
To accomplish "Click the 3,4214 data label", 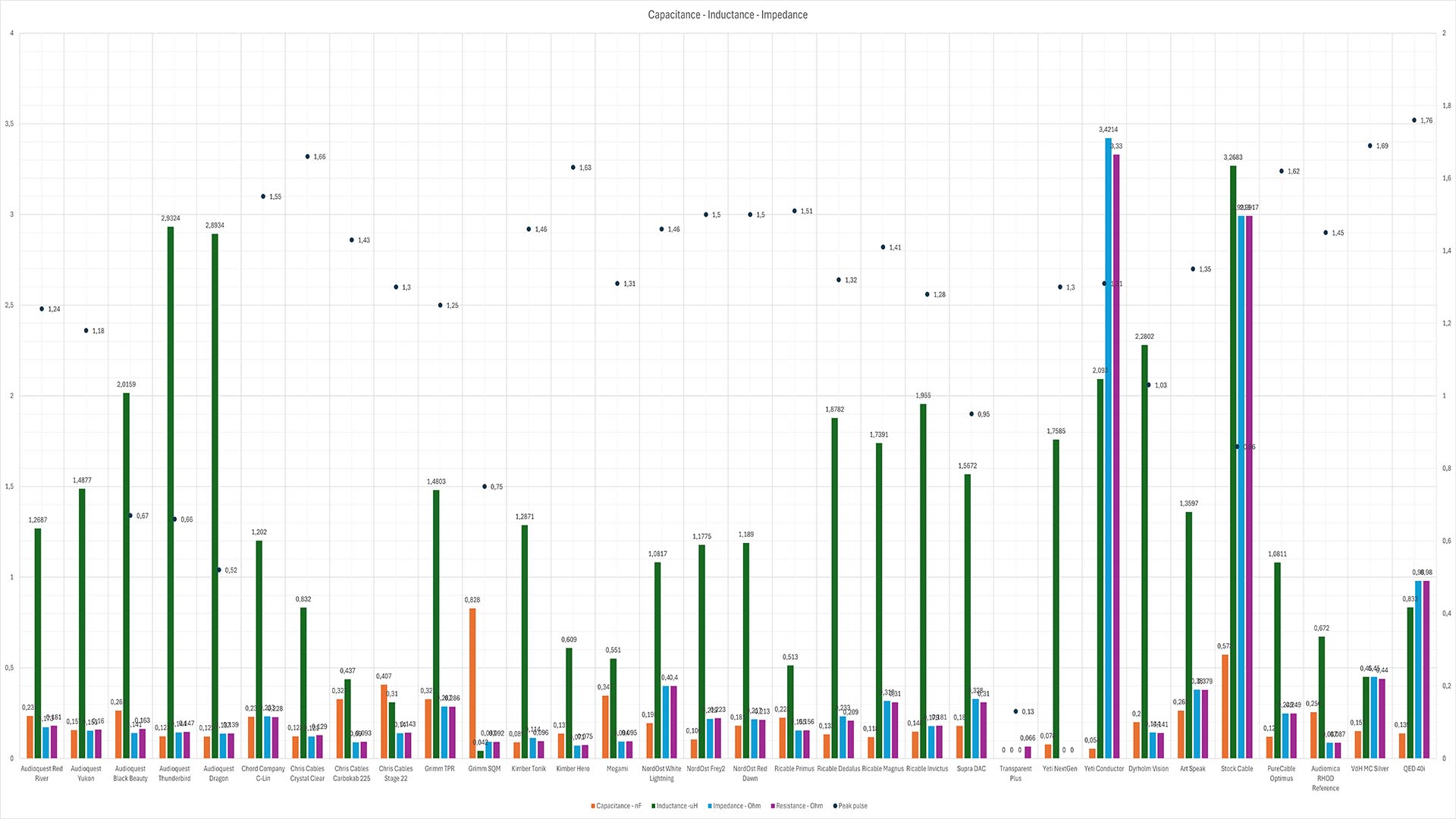I will pyautogui.click(x=1108, y=130).
